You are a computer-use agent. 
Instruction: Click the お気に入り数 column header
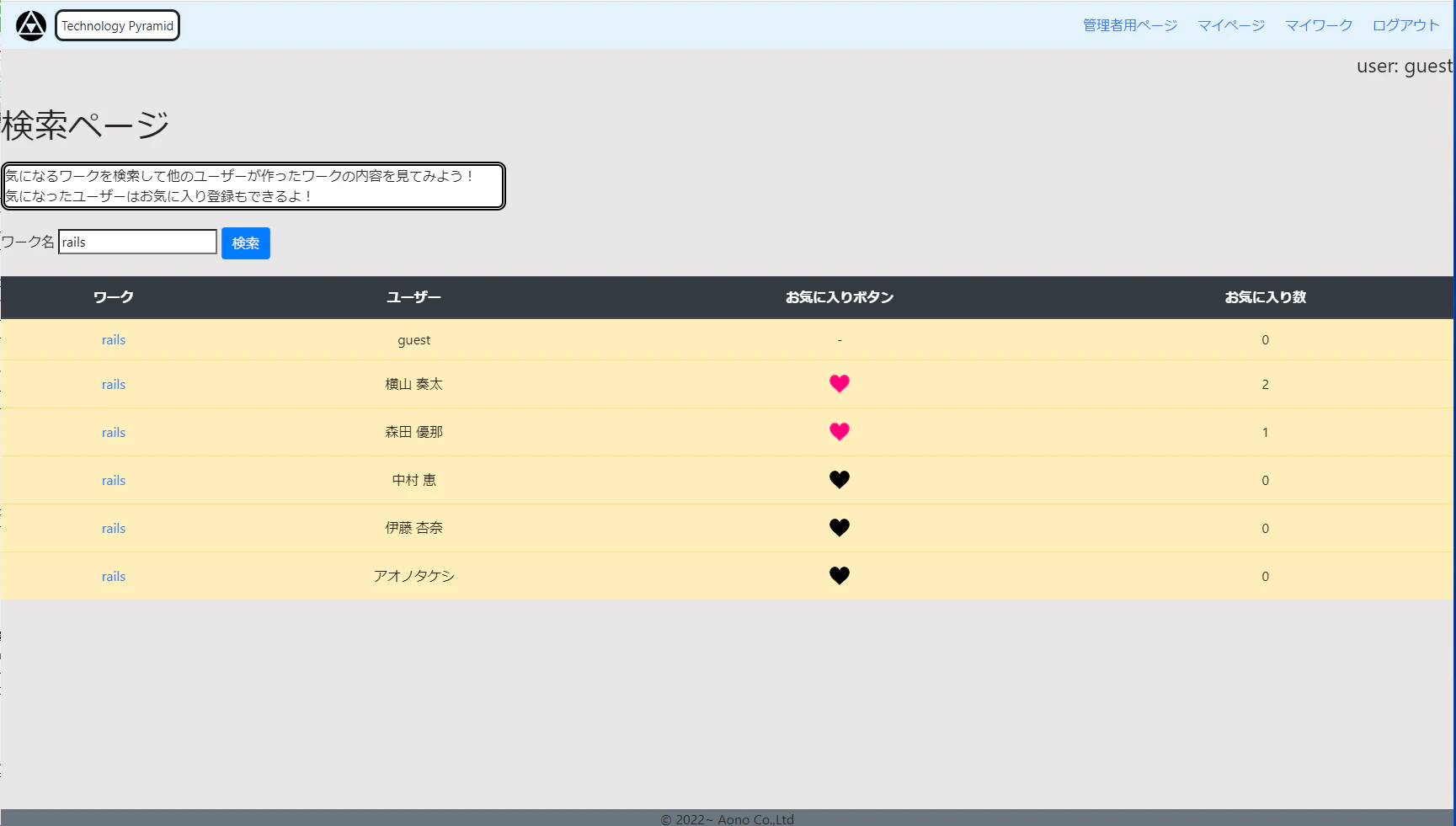tap(1265, 297)
